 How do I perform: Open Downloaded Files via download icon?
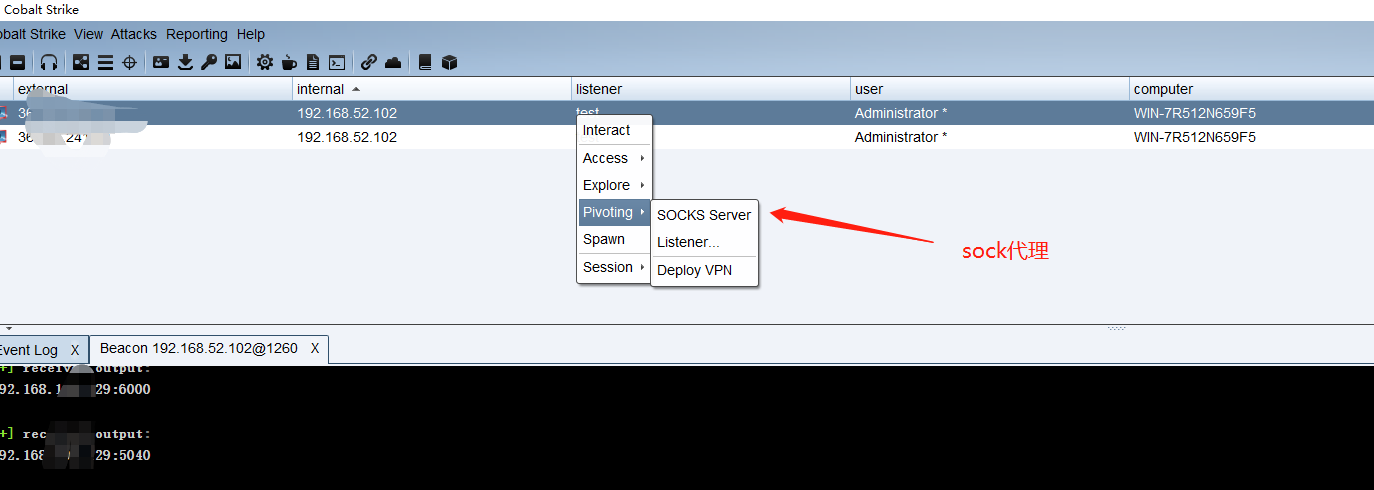(185, 62)
